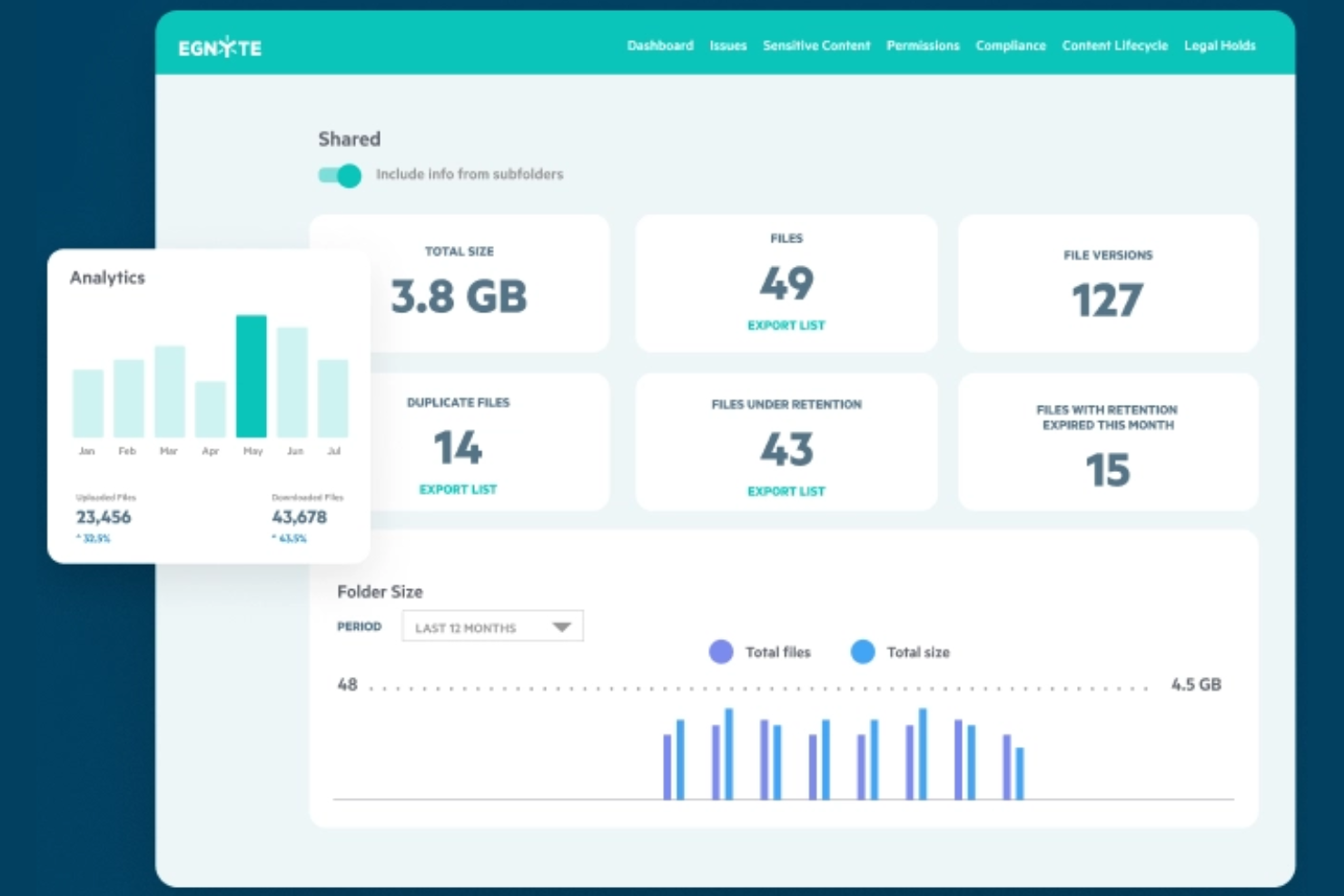Switch to the Permissions tab

point(923,45)
